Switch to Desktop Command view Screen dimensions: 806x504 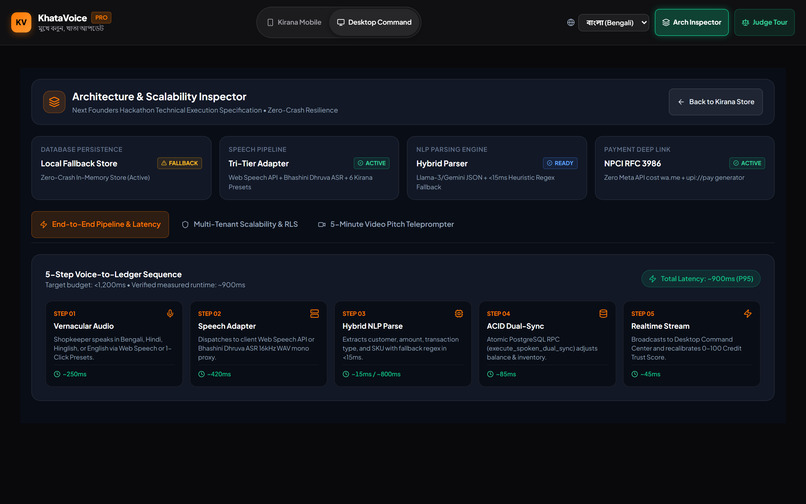click(374, 23)
